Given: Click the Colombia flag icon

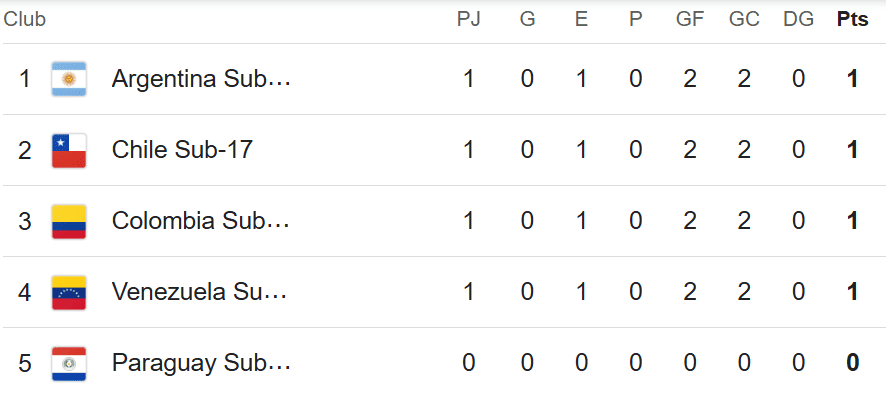Looking at the screenshot, I should coord(69,221).
